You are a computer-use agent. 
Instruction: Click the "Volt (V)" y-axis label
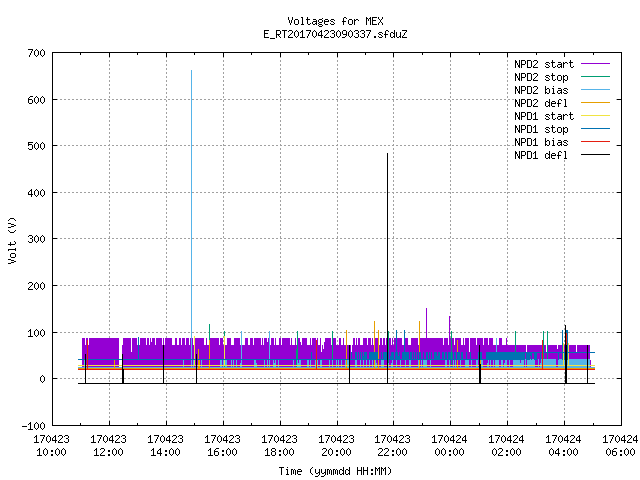click(12, 241)
